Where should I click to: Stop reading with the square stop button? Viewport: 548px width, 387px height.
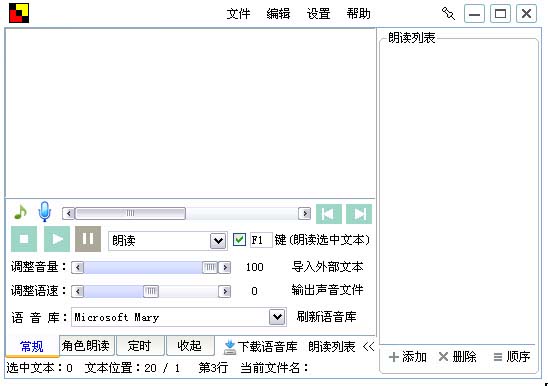pos(24,239)
